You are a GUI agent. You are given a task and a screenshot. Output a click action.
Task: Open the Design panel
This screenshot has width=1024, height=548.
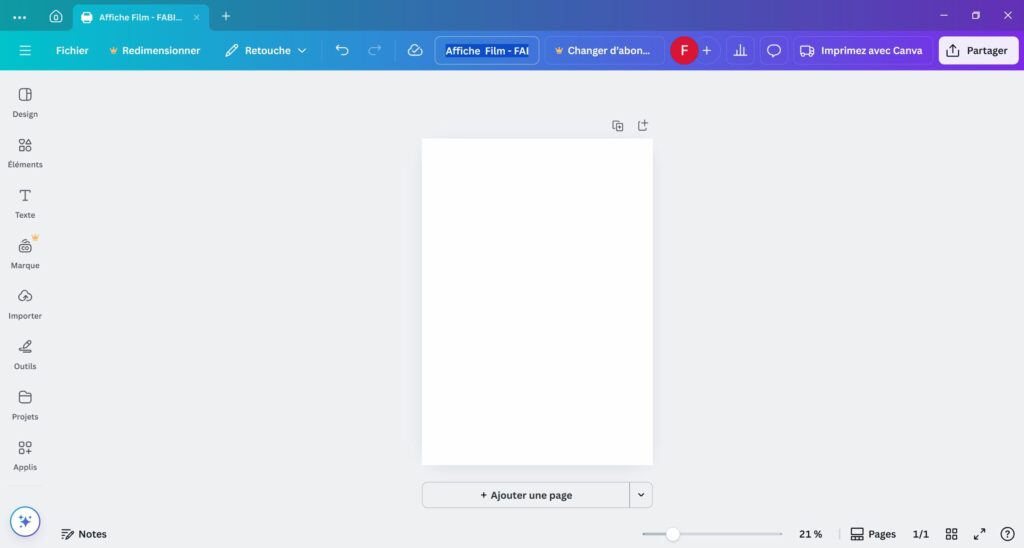coord(25,103)
